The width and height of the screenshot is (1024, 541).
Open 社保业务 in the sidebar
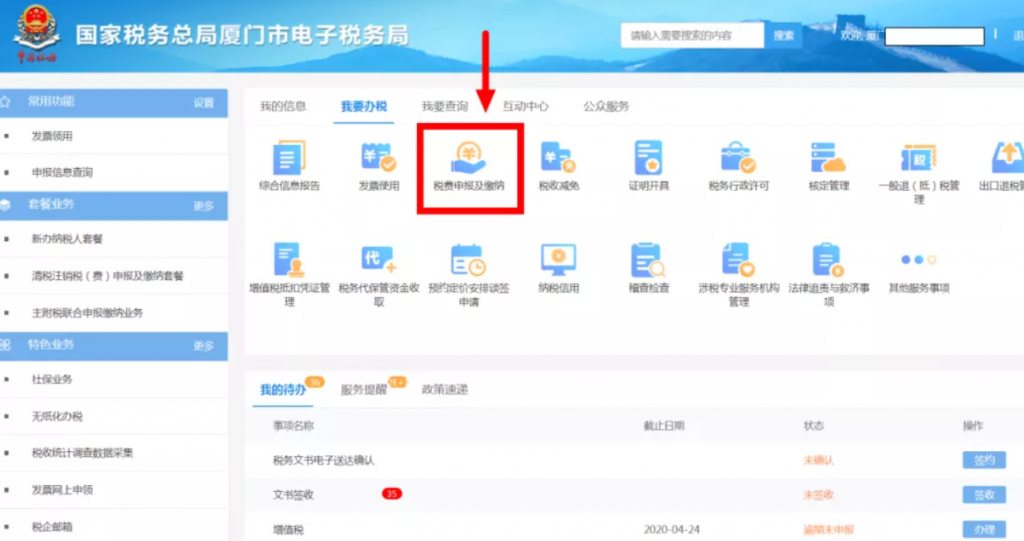point(52,380)
